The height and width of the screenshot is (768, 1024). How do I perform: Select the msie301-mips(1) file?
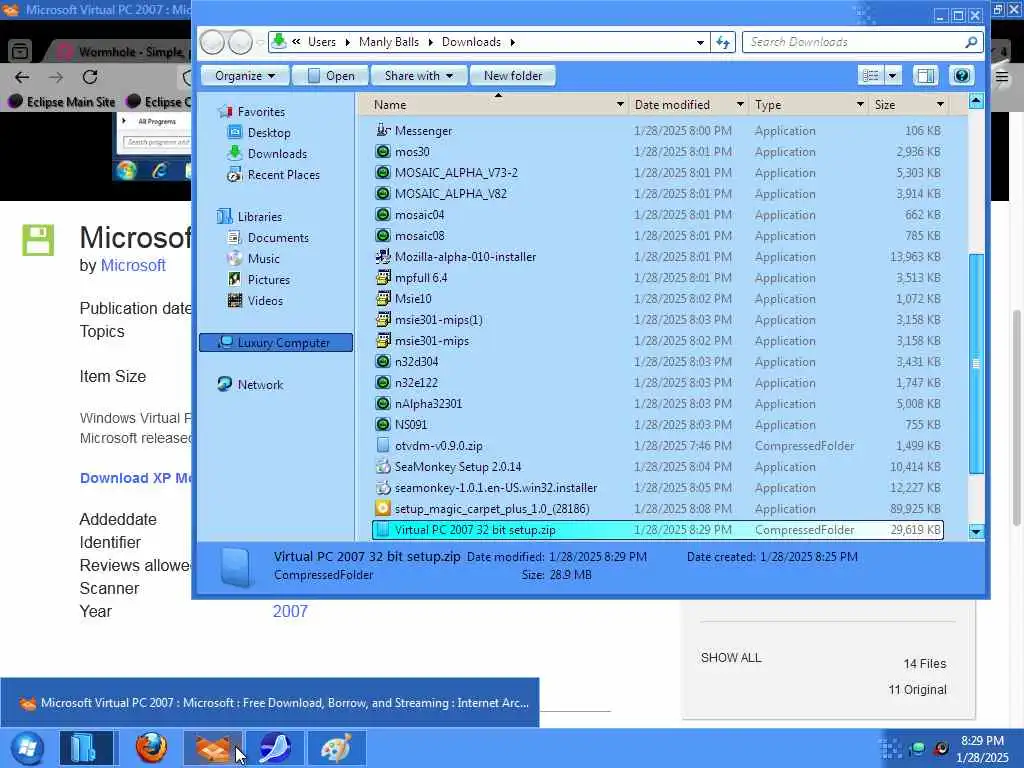tap(438, 319)
